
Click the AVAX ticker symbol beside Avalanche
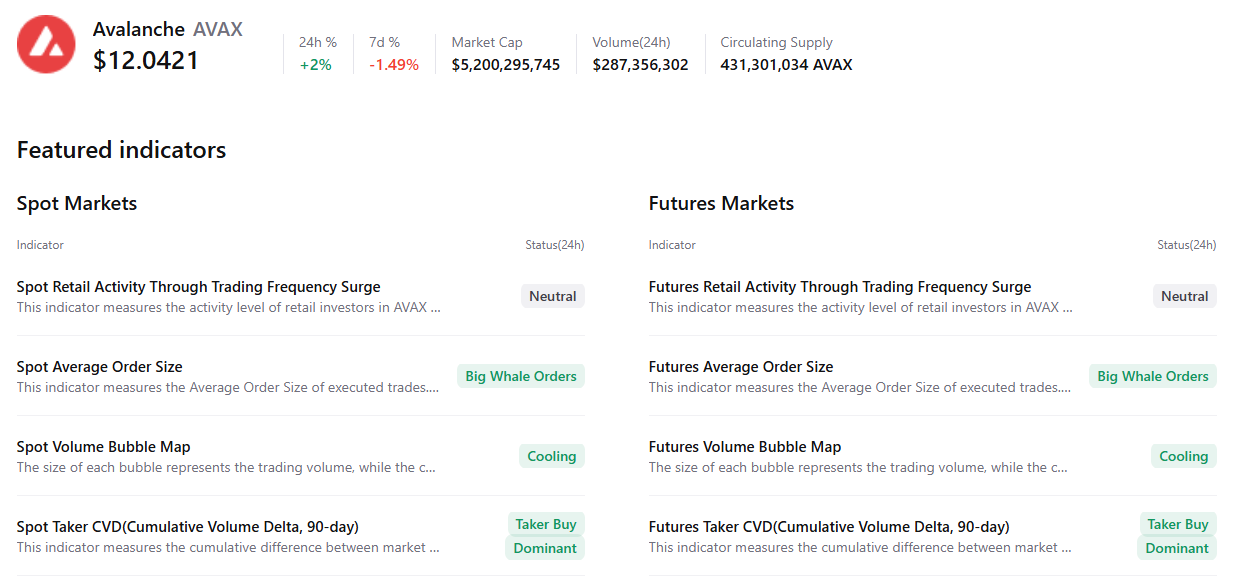(x=217, y=30)
